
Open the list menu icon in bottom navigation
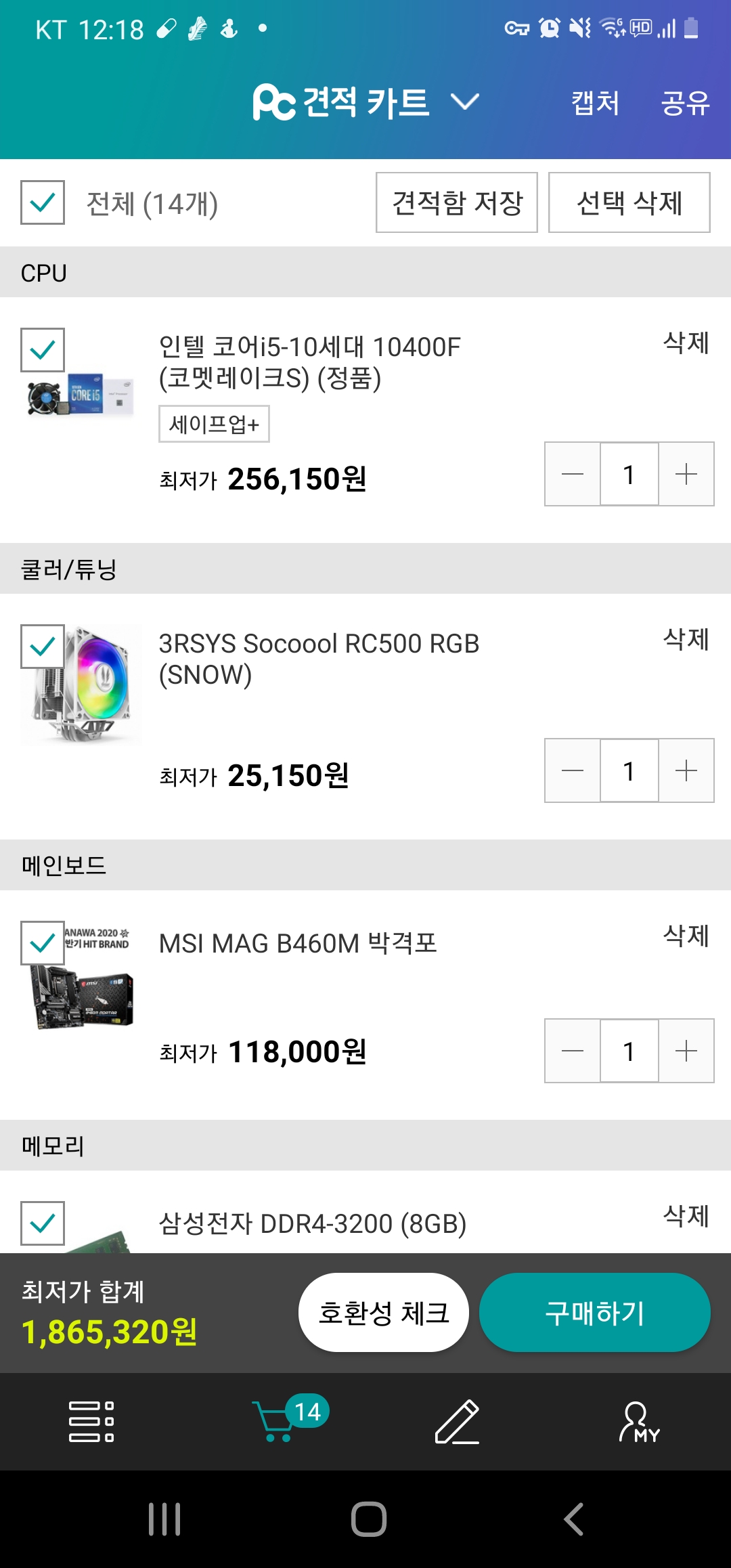coord(91,1421)
